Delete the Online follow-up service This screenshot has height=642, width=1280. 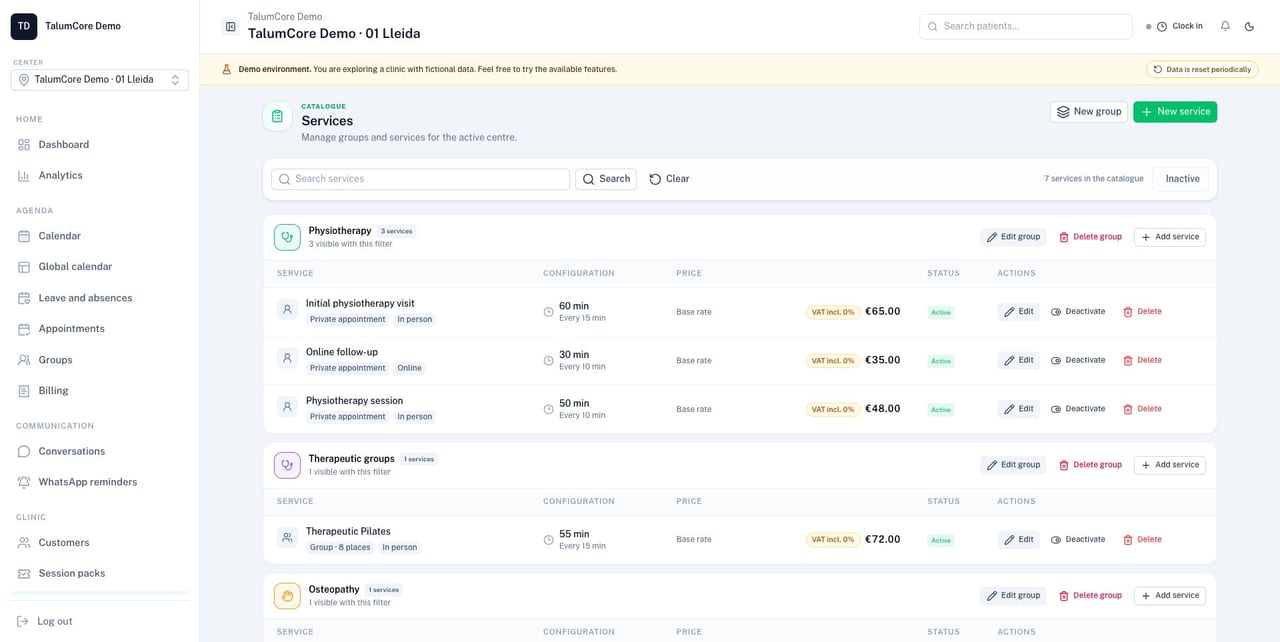[x=1142, y=361]
